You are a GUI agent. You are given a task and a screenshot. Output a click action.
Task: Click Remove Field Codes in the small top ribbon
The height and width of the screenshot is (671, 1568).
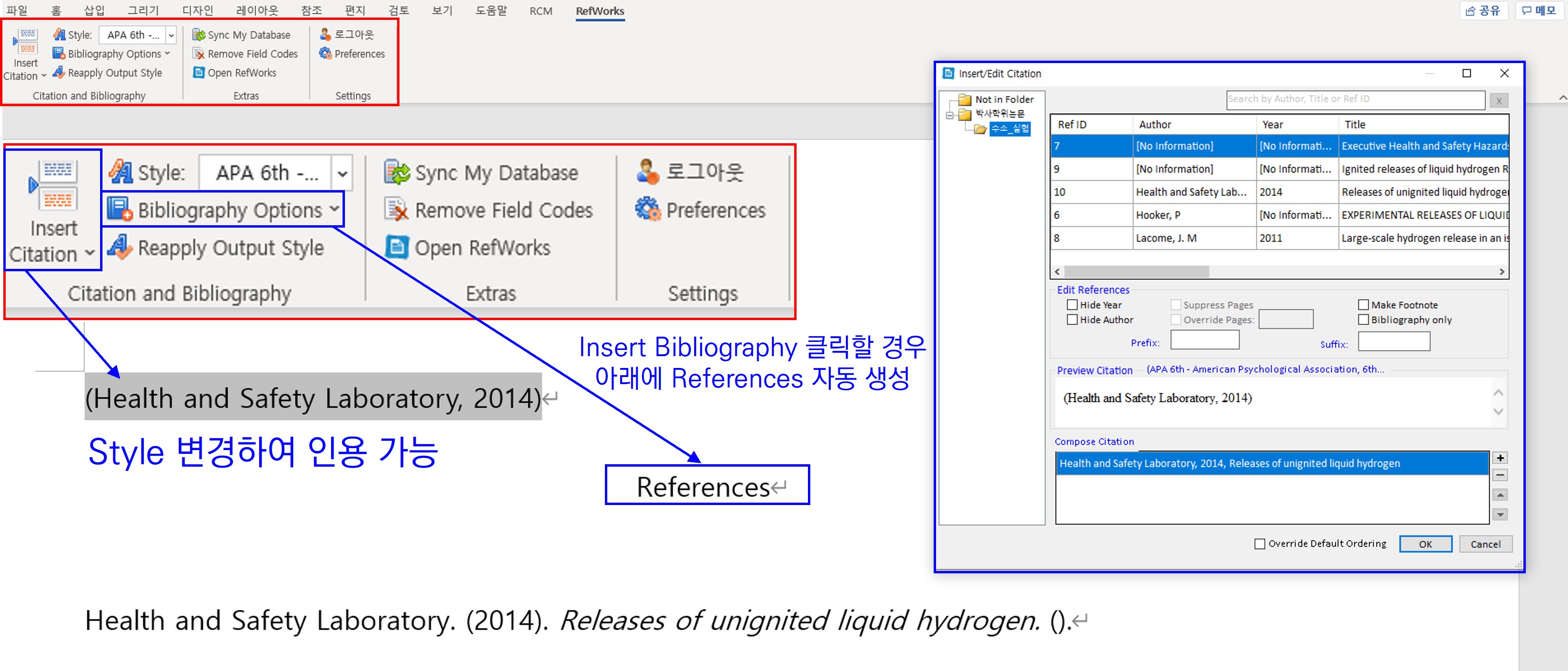click(x=245, y=54)
